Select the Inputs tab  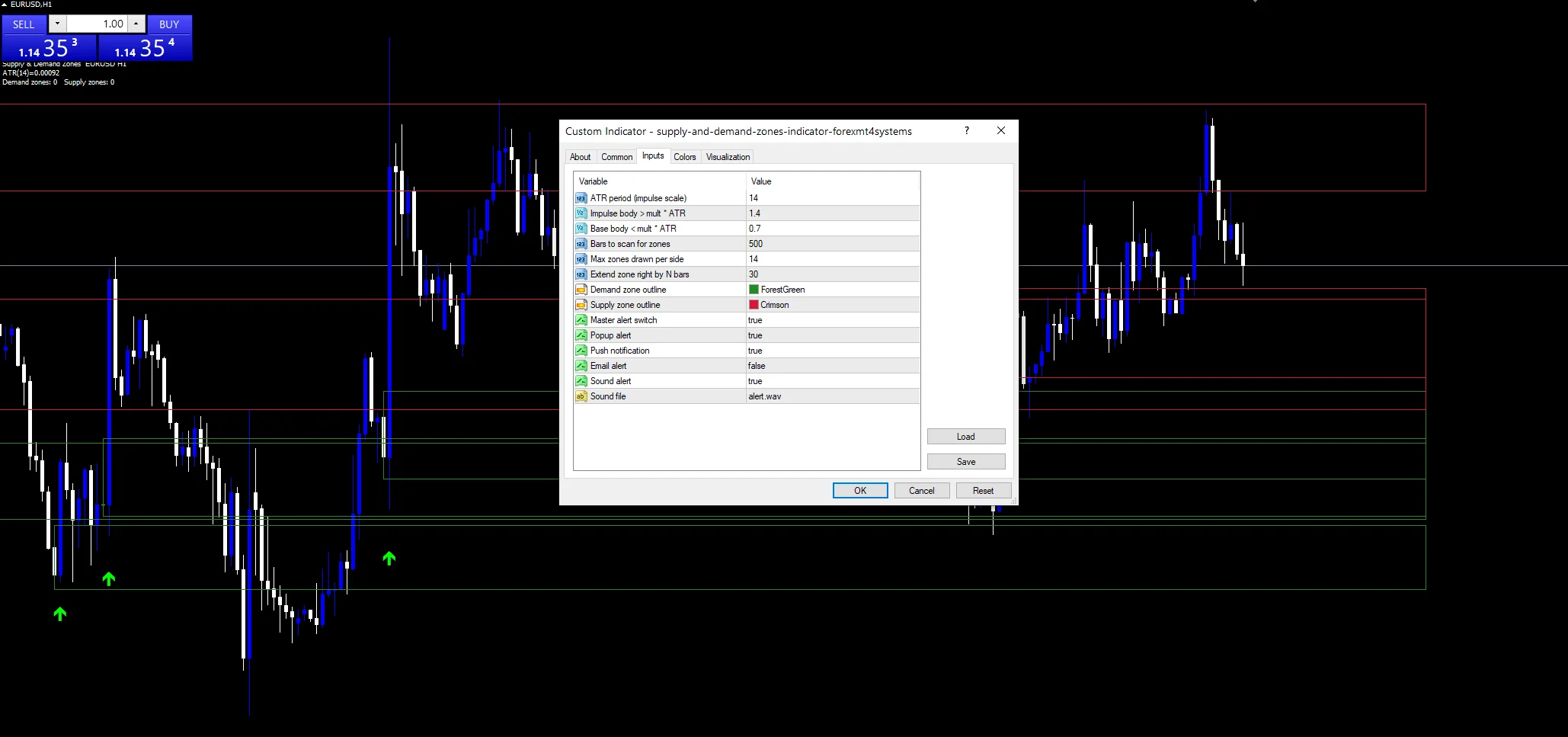click(x=653, y=155)
